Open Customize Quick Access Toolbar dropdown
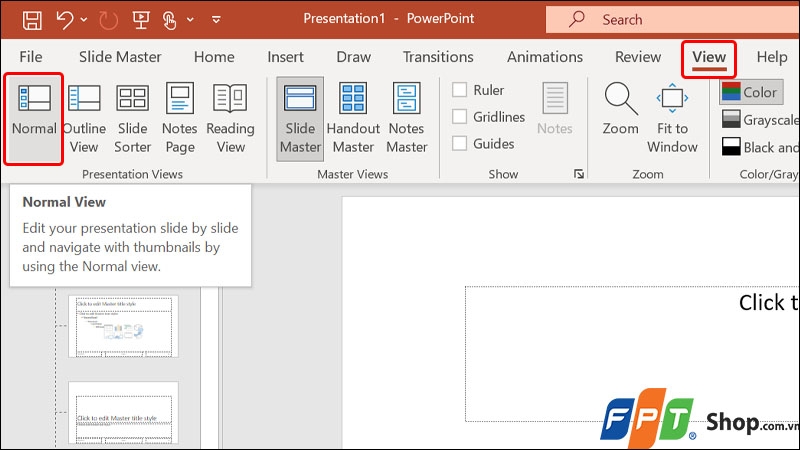 (x=216, y=20)
